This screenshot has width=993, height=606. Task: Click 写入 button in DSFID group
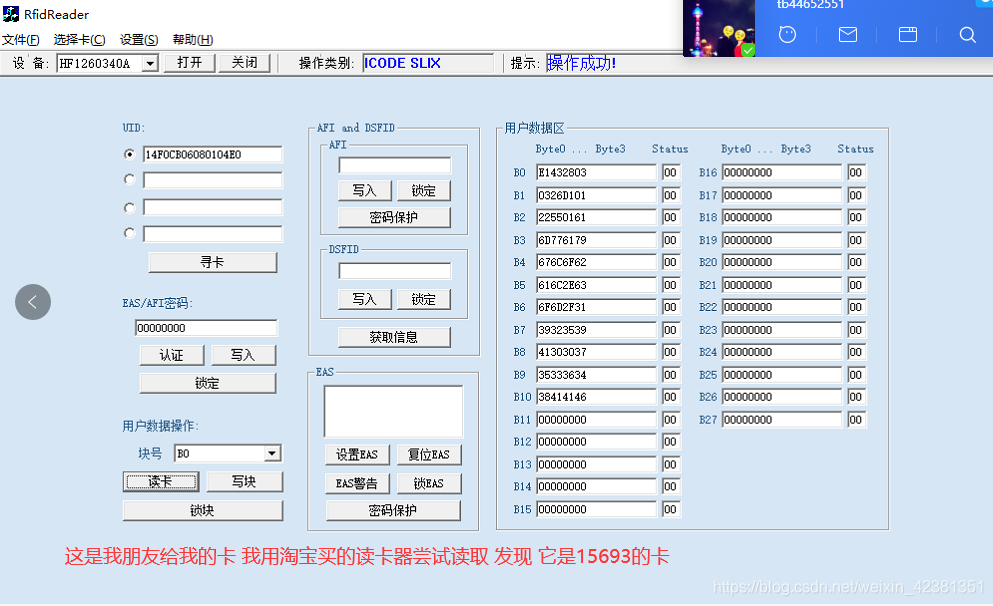pos(364,299)
